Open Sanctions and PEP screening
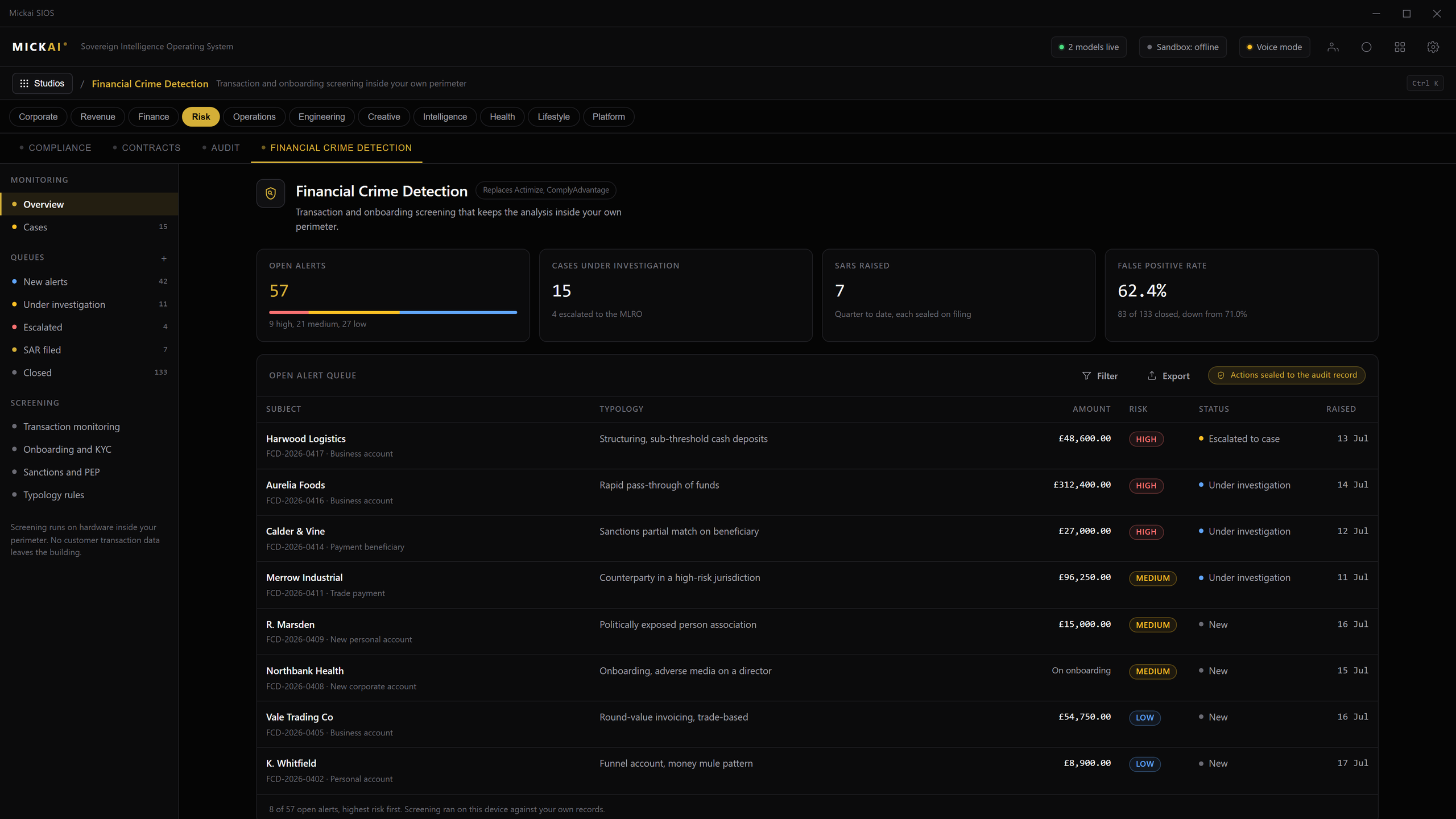 (61, 472)
